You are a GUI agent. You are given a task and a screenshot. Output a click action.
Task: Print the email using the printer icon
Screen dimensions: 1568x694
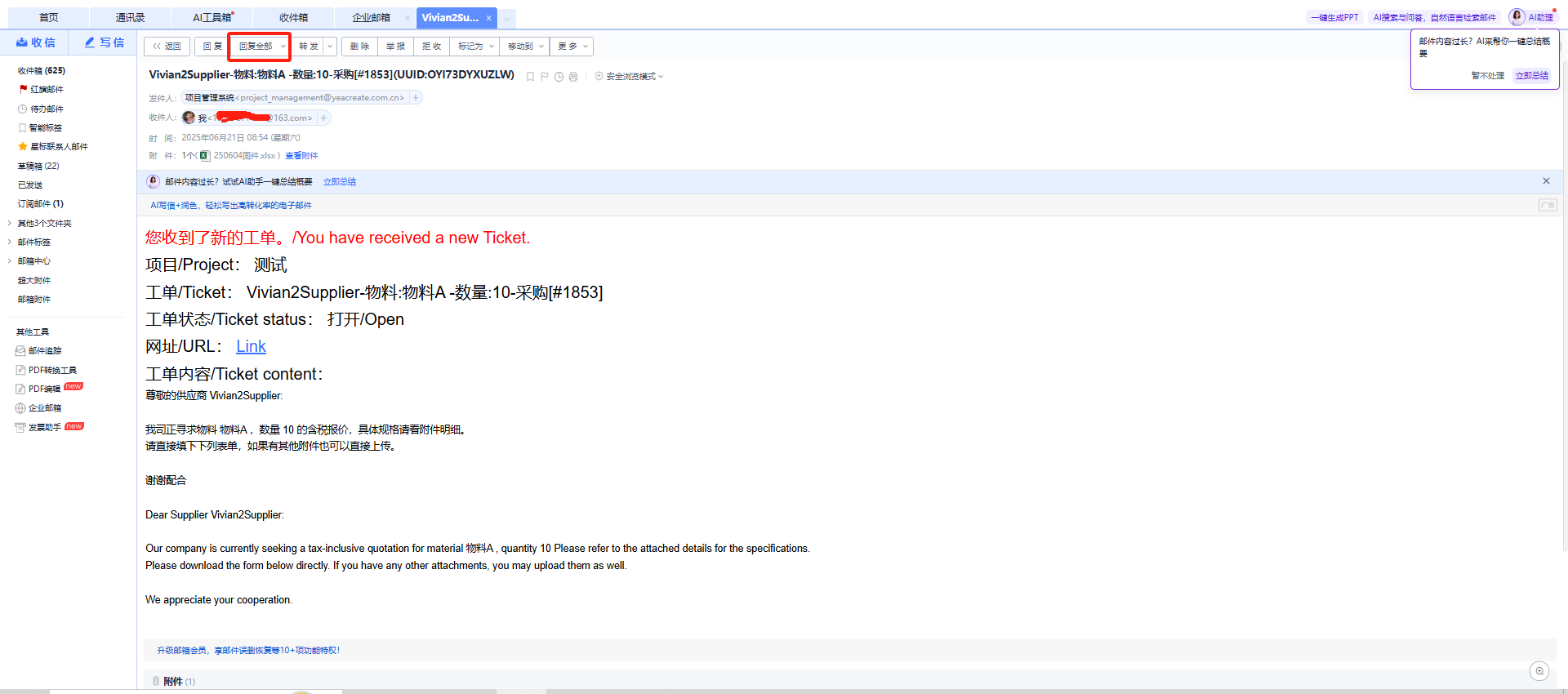pos(573,77)
